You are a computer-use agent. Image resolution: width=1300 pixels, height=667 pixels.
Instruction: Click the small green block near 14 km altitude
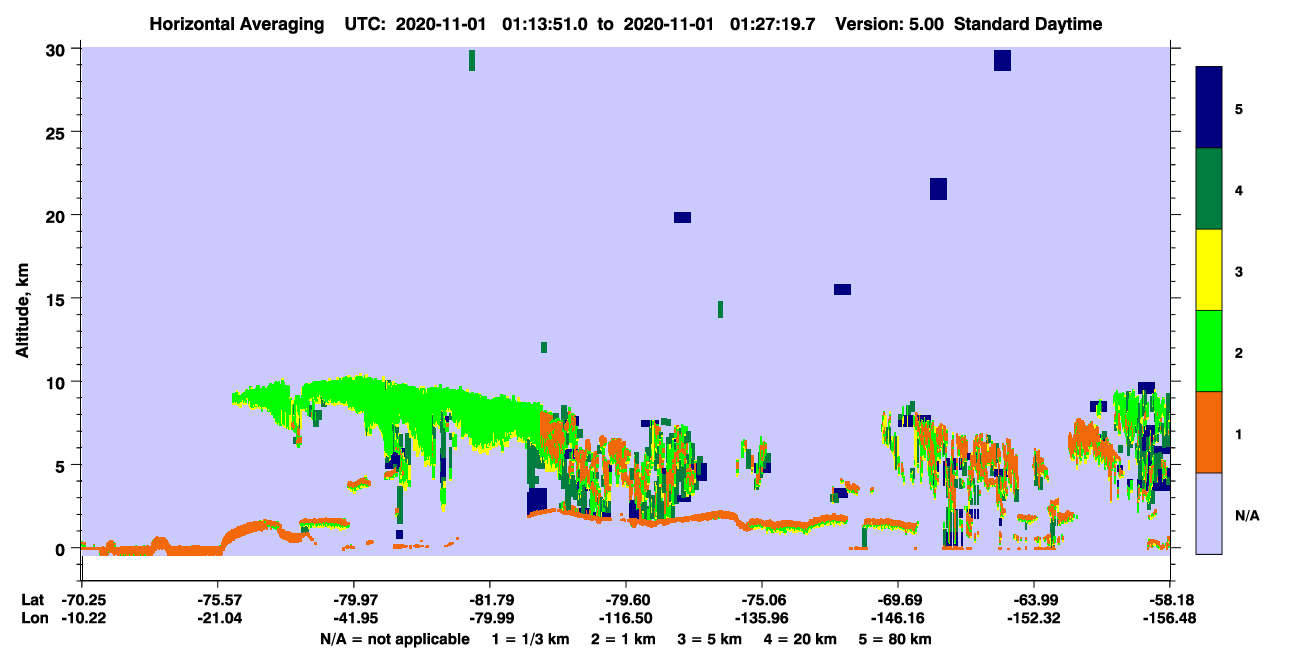[720, 309]
